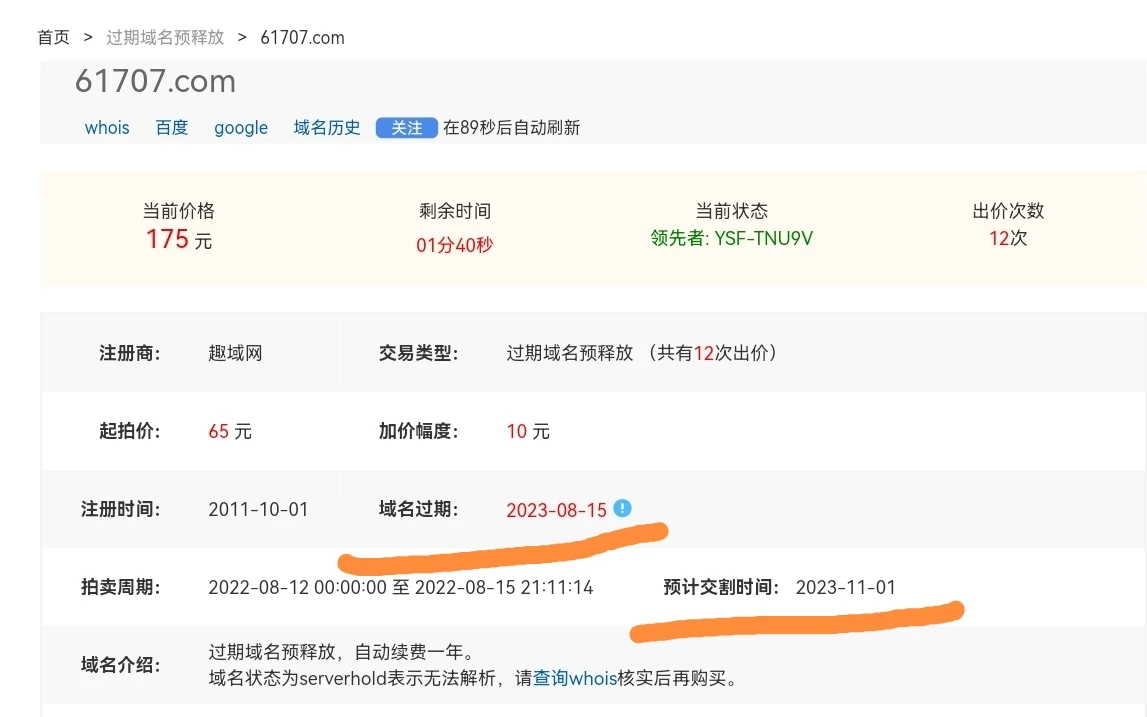The height and width of the screenshot is (717, 1147).
Task: Open the 百度 search link
Action: (172, 128)
